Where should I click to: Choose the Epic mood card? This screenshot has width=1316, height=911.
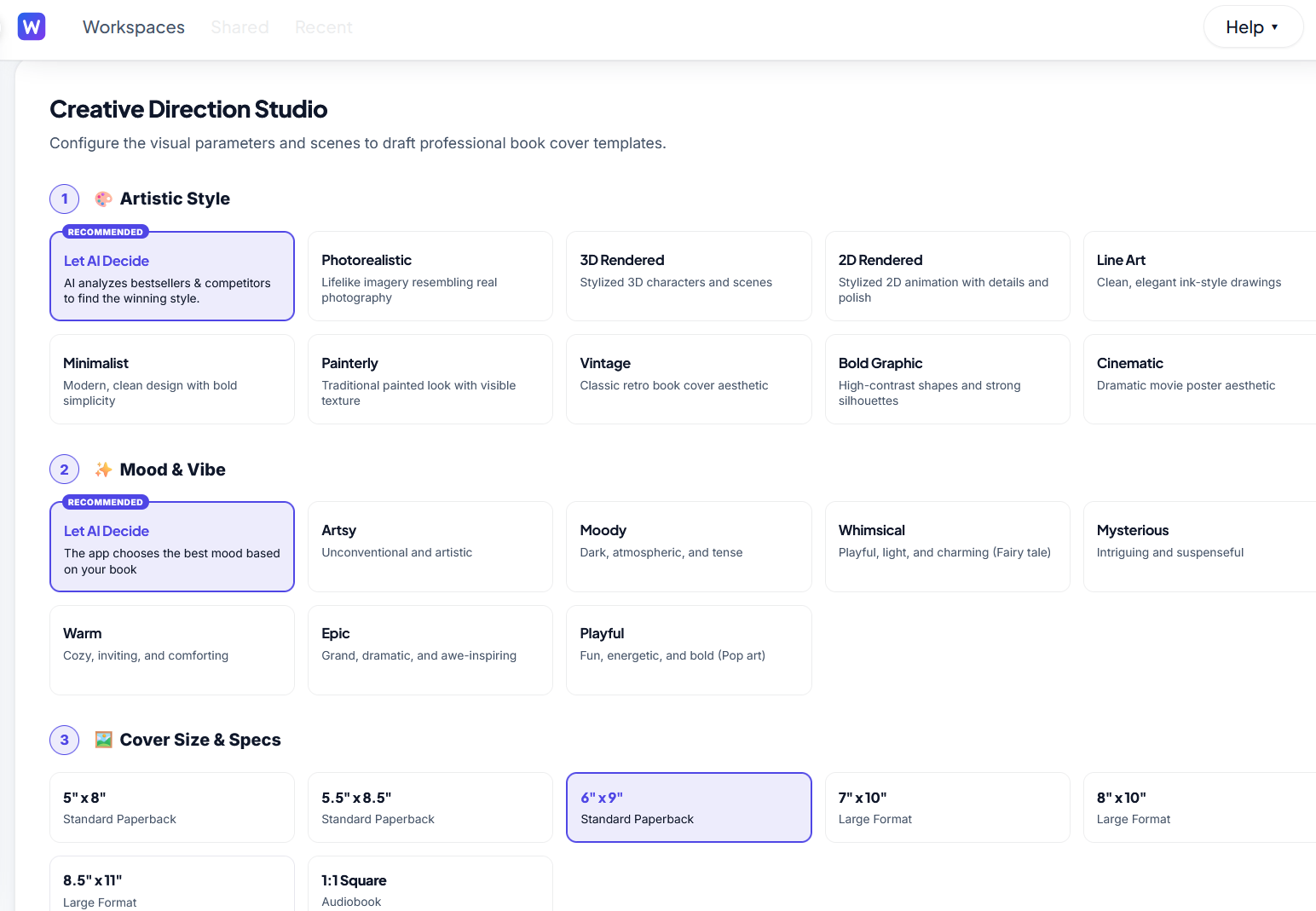pos(430,650)
